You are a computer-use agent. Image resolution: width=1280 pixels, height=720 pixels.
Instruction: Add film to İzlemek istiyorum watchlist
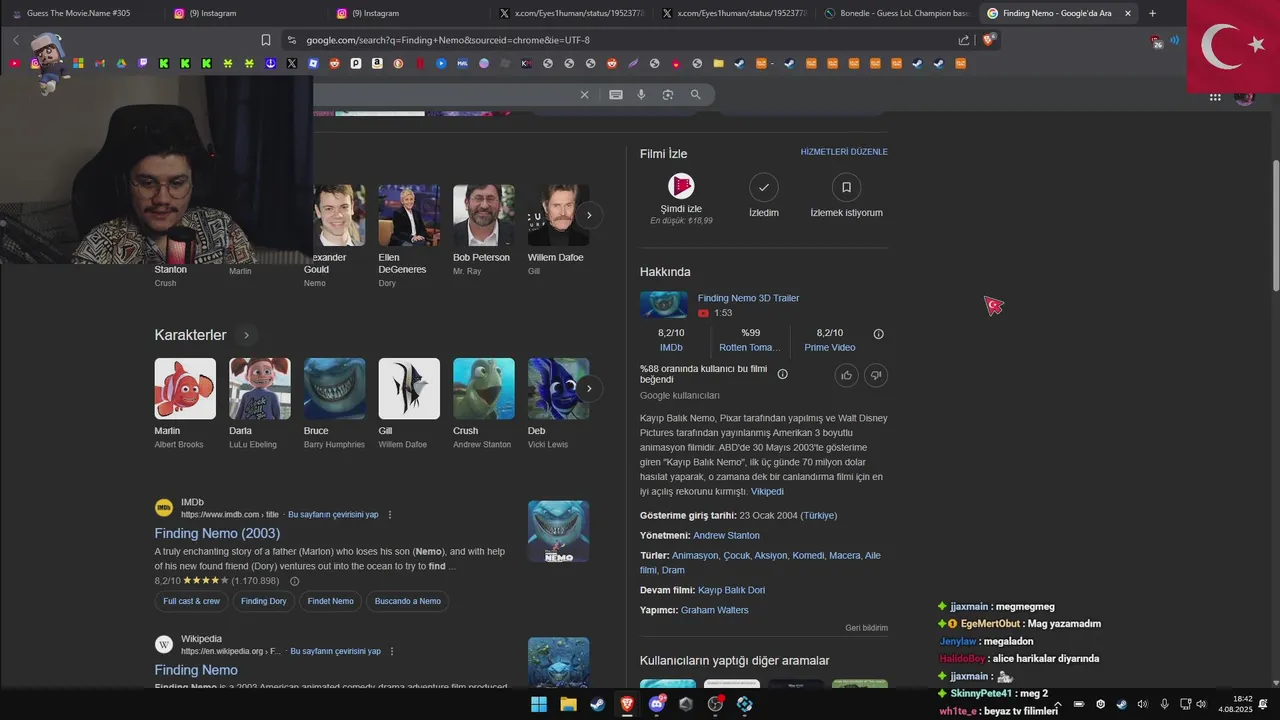point(846,187)
